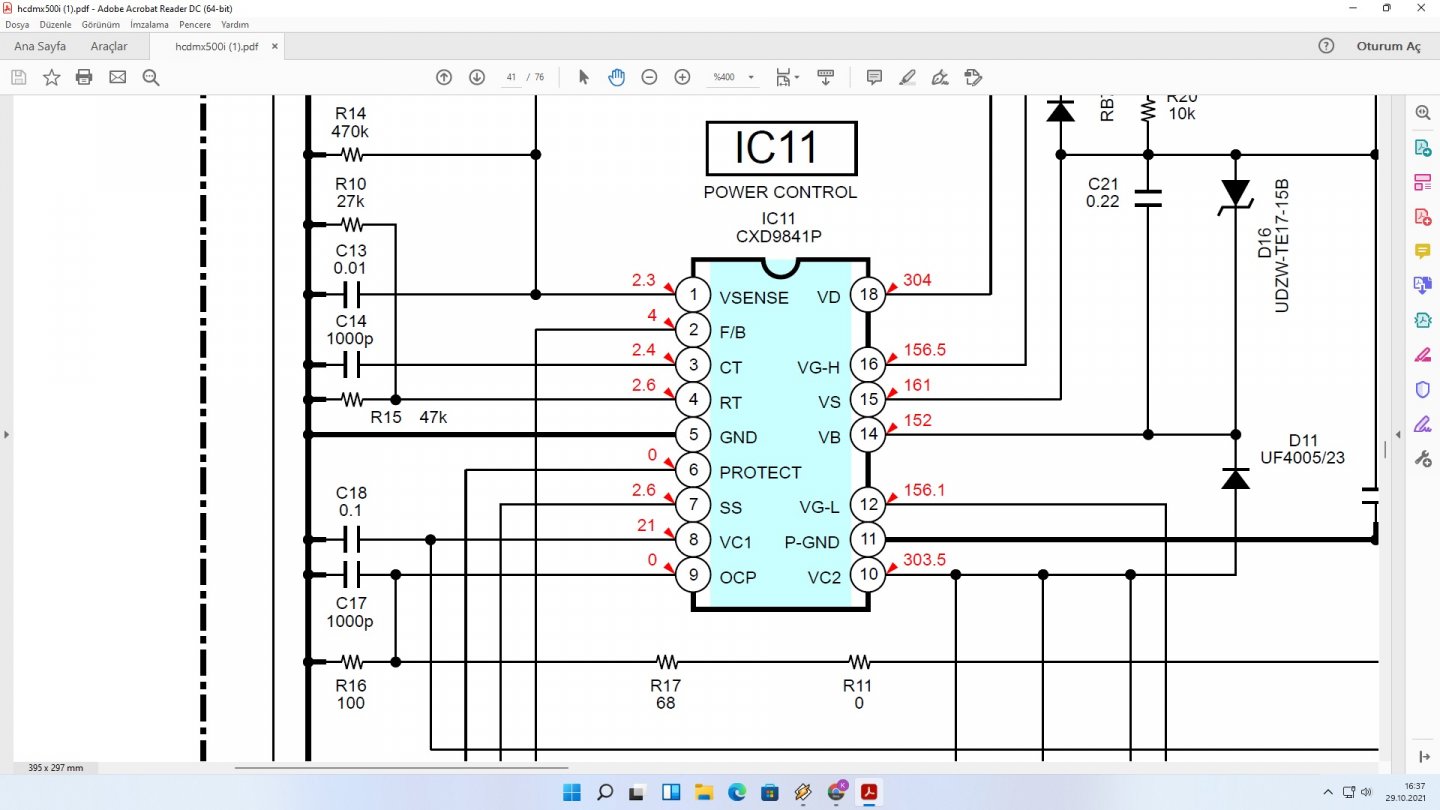Close the hcdmx500i (1).pdf tab
Viewport: 1440px width, 810px height.
point(275,46)
